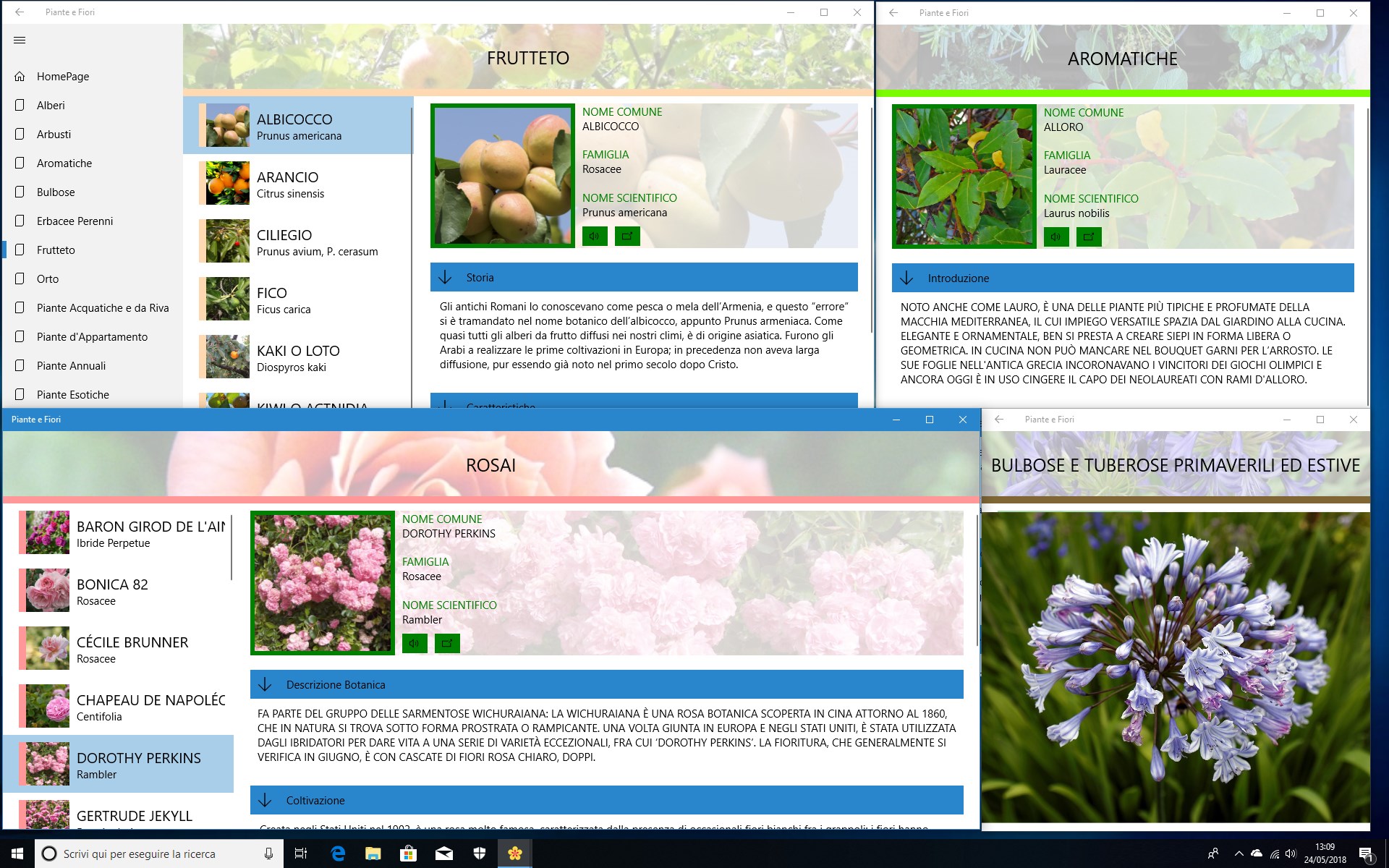1389x868 pixels.
Task: Play audio for Albicocco plant card
Action: [x=595, y=236]
